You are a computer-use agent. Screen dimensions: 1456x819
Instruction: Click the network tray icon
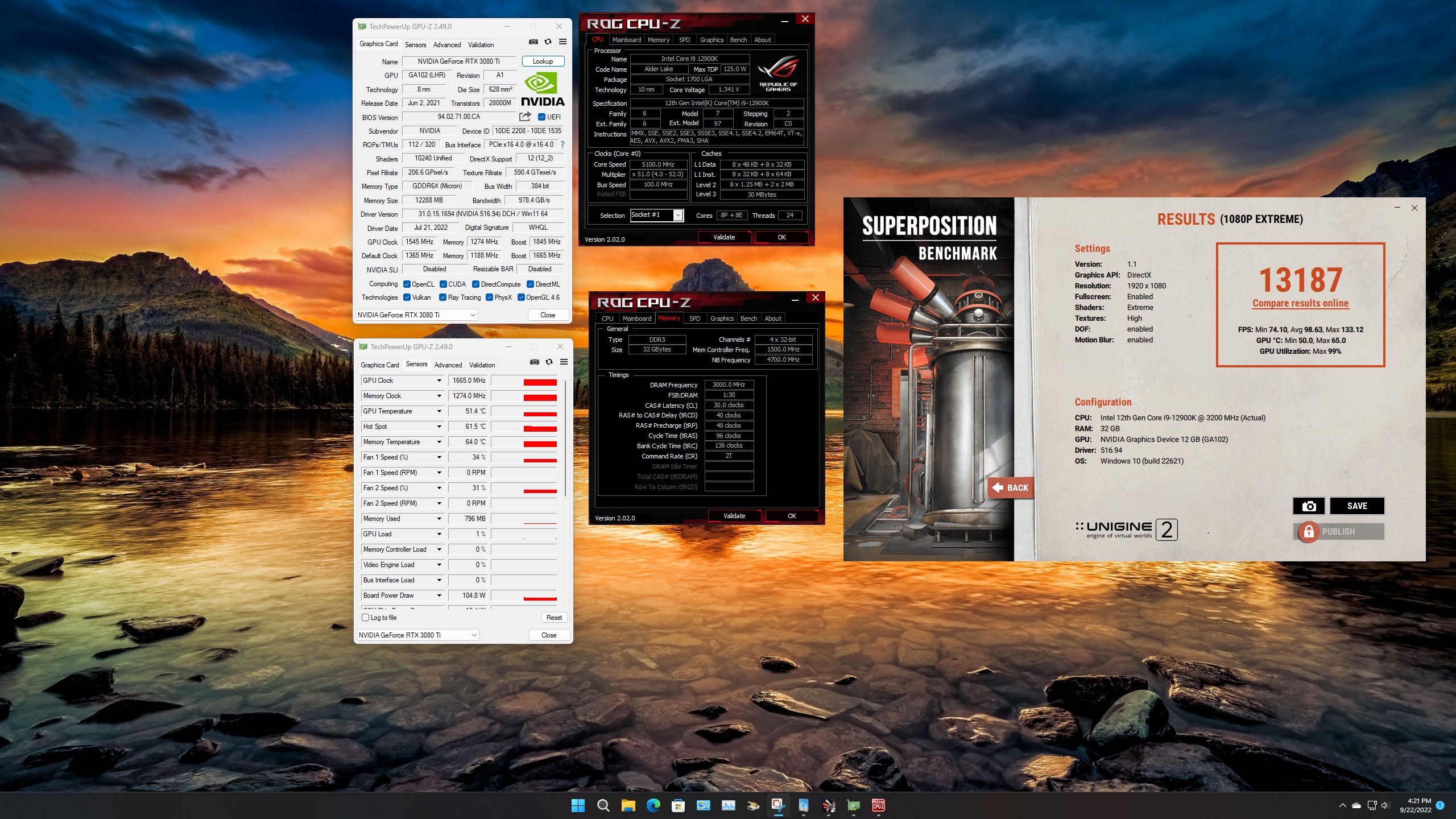pos(1372,805)
